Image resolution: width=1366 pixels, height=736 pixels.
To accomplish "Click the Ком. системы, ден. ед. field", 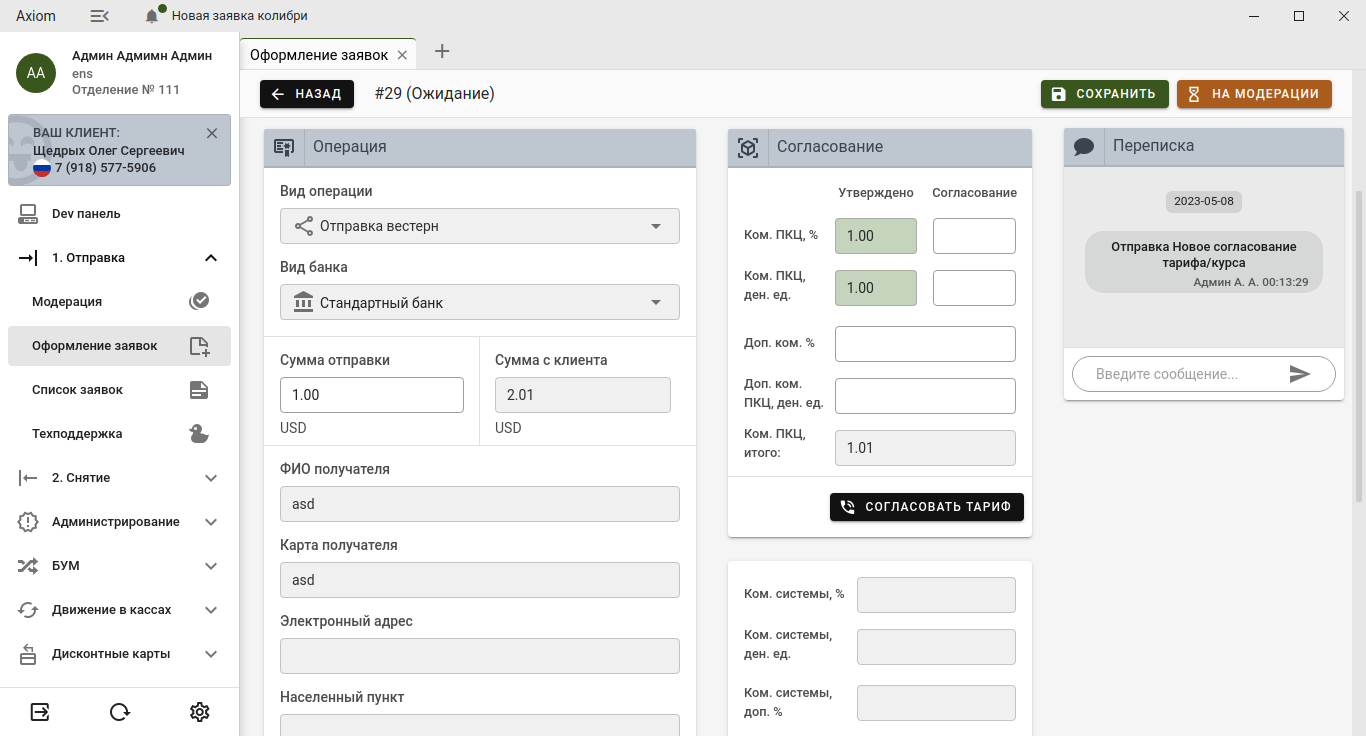I will [936, 647].
